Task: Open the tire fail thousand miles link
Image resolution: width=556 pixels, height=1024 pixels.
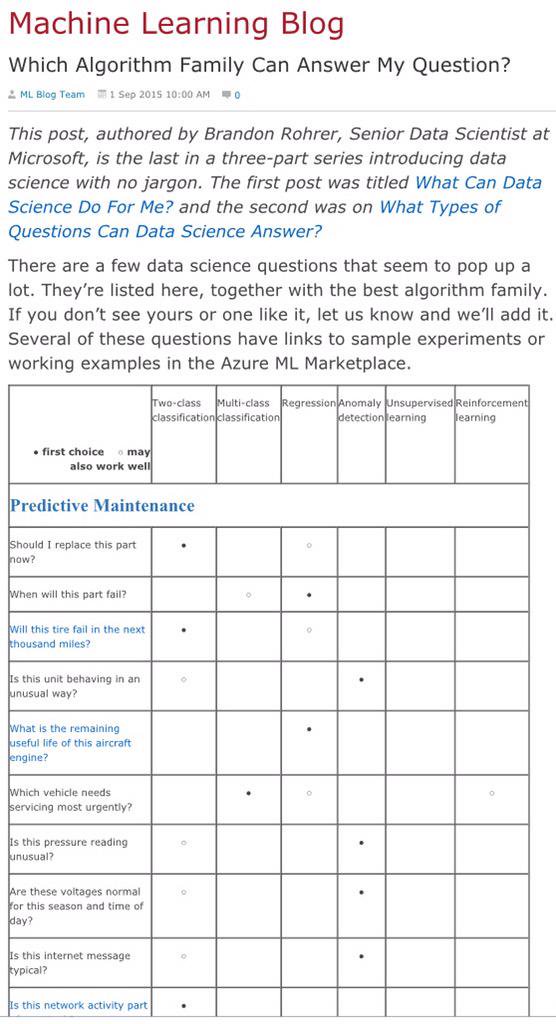Action: pos(77,637)
